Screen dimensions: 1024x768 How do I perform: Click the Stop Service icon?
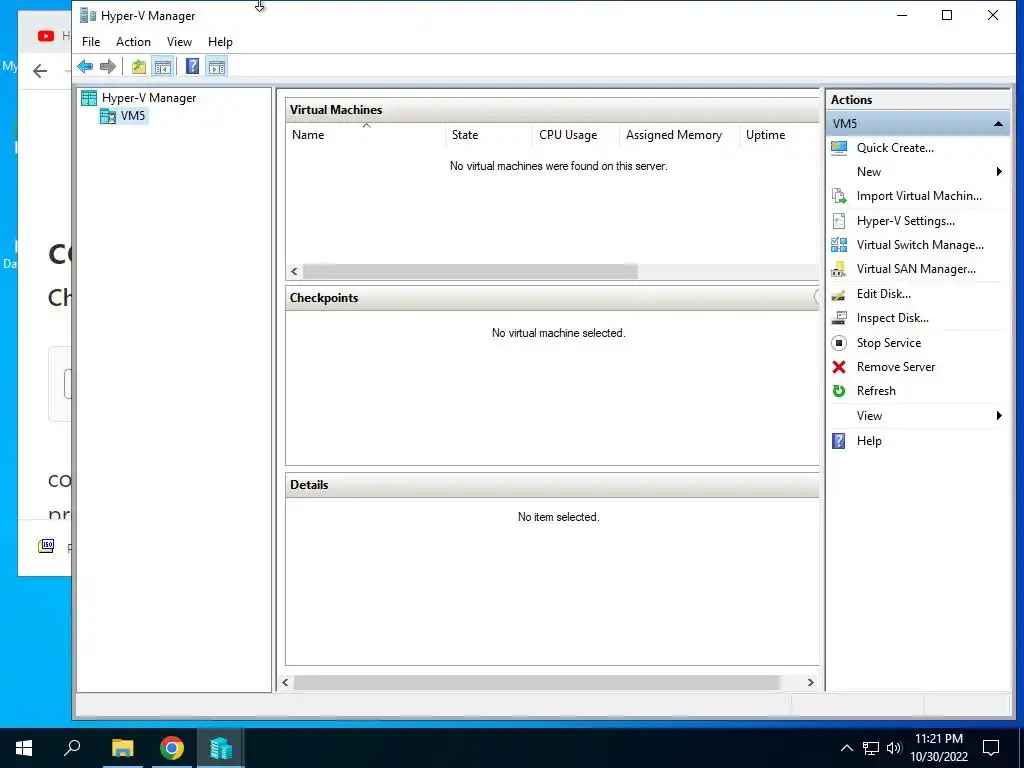click(839, 343)
